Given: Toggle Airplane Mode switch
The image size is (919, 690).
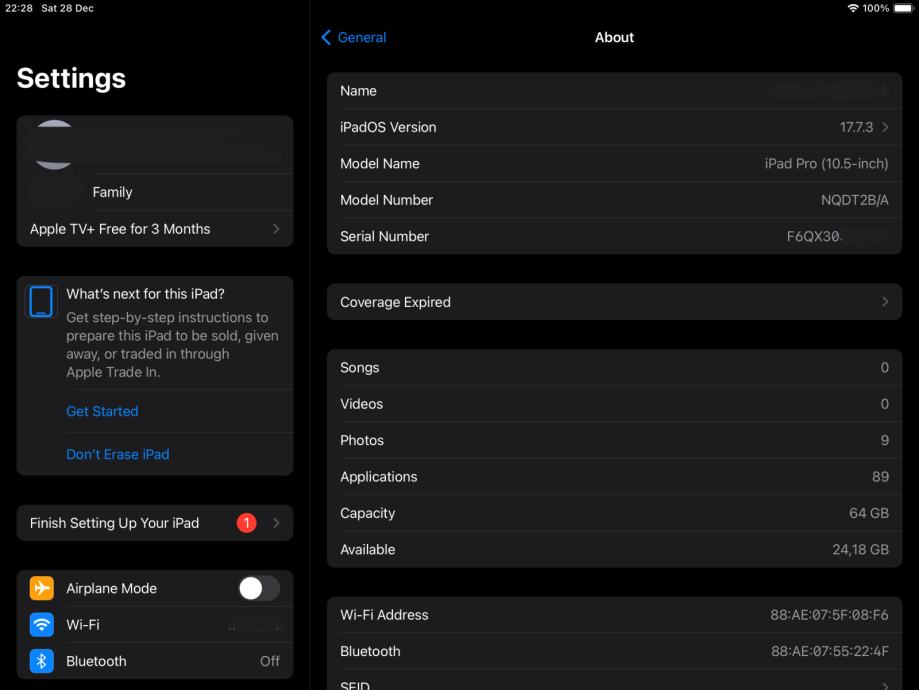Looking at the screenshot, I should [259, 588].
